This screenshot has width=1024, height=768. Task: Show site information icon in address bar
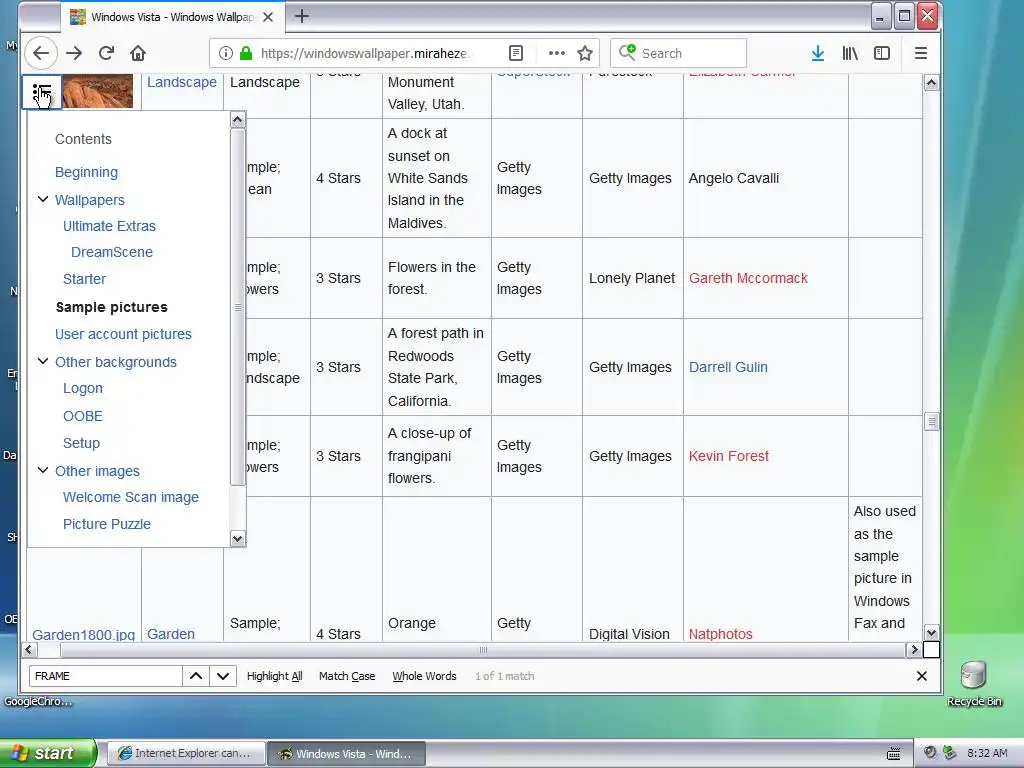[x=225, y=54]
